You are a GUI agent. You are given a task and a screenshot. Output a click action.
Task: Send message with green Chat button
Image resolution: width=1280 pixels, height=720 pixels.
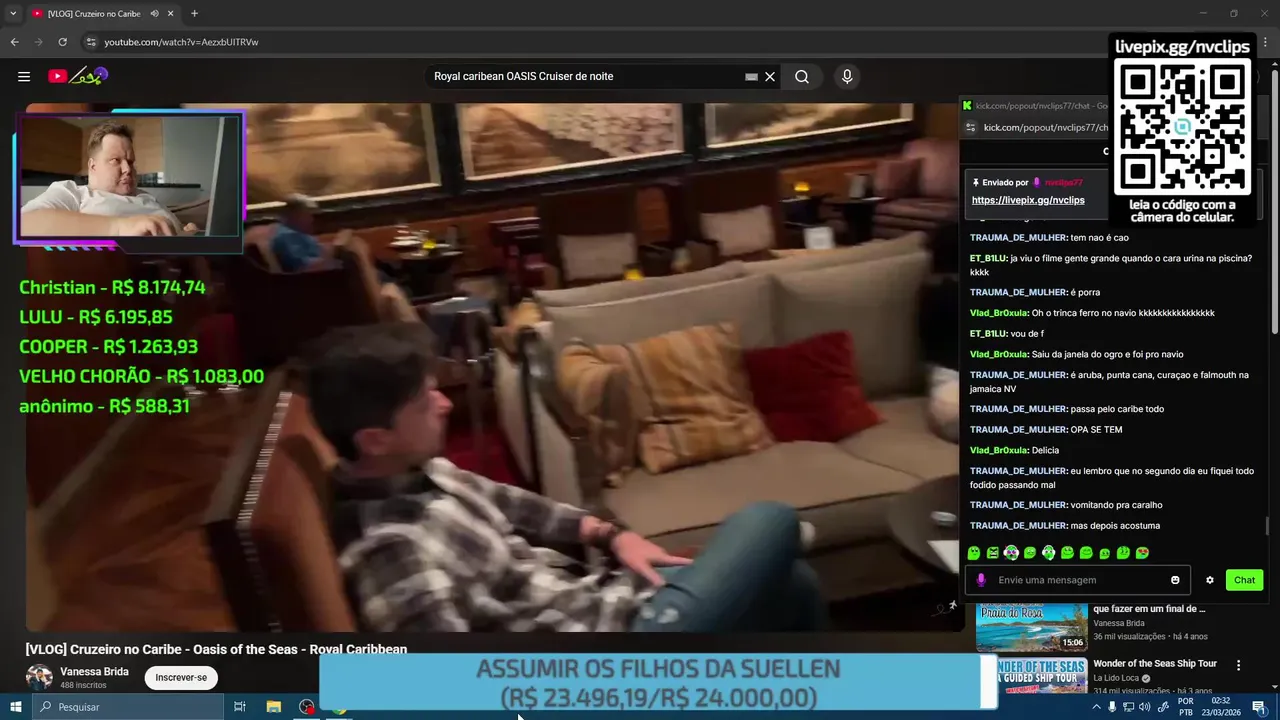pos(1244,580)
